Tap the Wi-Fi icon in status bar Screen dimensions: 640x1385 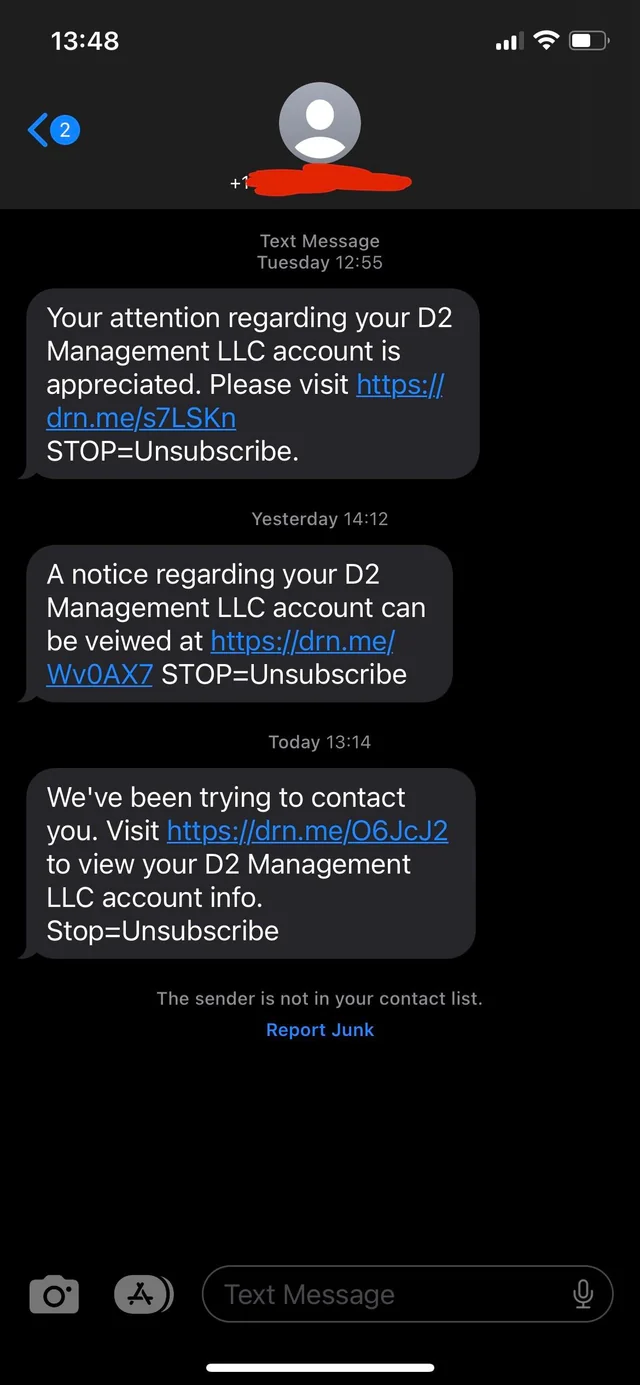[546, 40]
